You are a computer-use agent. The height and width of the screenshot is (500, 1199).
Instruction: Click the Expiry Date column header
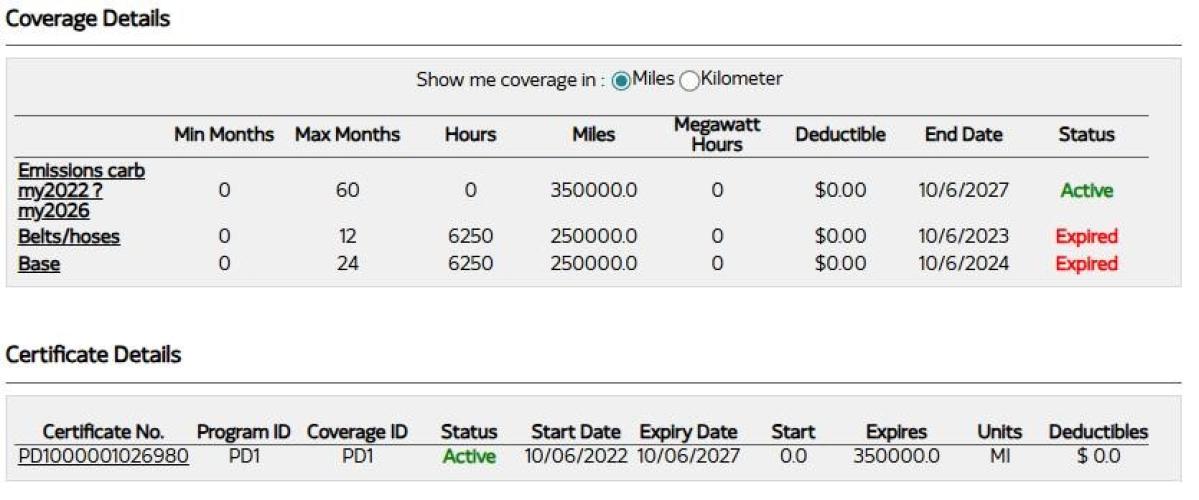(x=688, y=432)
